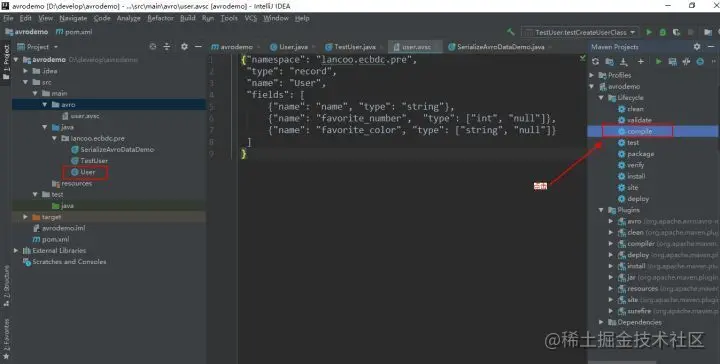The image size is (720, 364).
Task: Expand the target folder
Action: click(26, 217)
